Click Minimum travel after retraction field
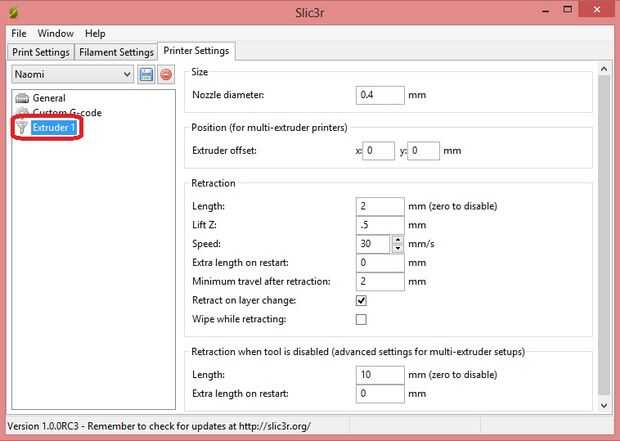Viewport: 620px width, 441px height. (380, 282)
